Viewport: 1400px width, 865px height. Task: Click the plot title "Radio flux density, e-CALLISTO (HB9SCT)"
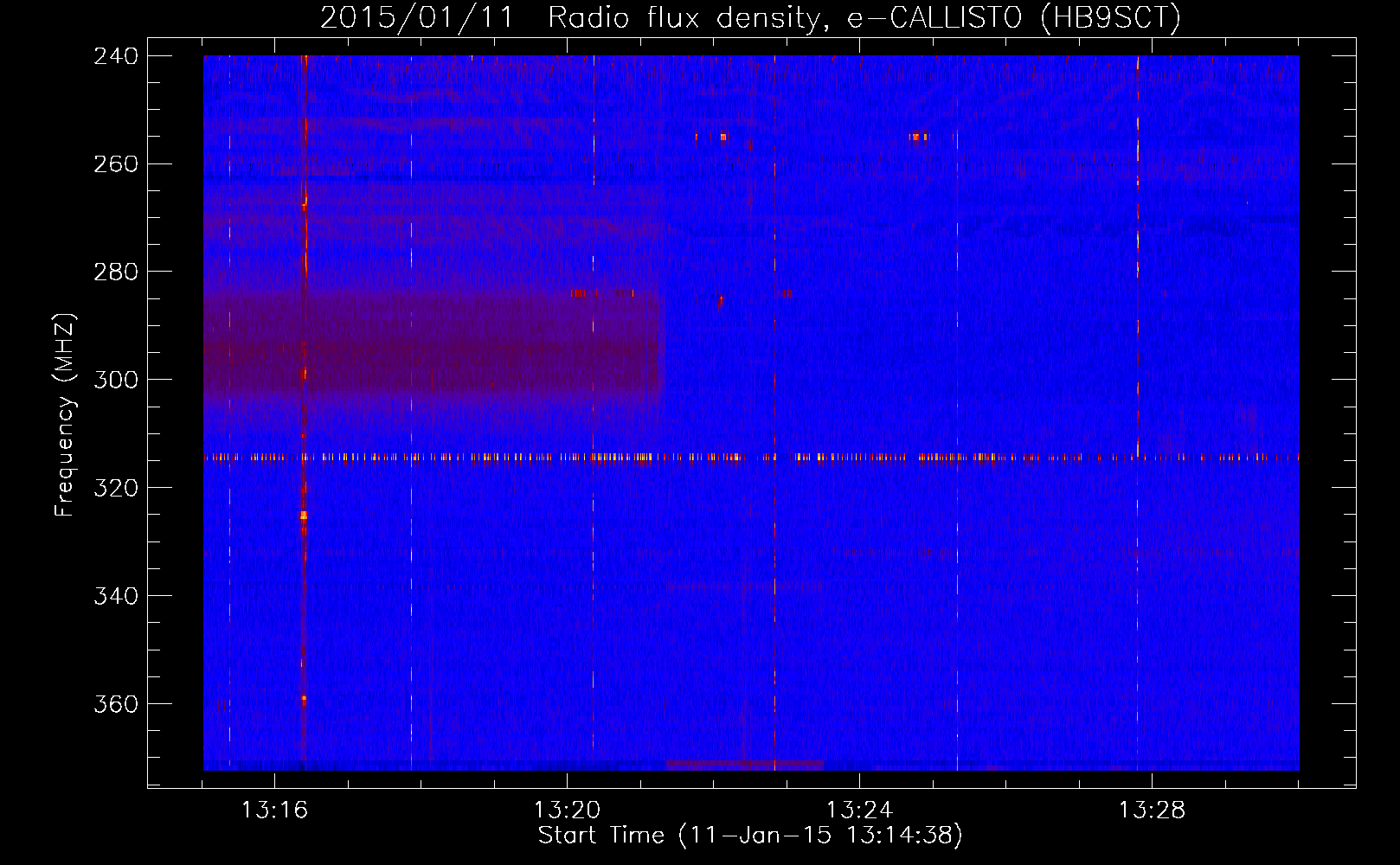(x=864, y=17)
